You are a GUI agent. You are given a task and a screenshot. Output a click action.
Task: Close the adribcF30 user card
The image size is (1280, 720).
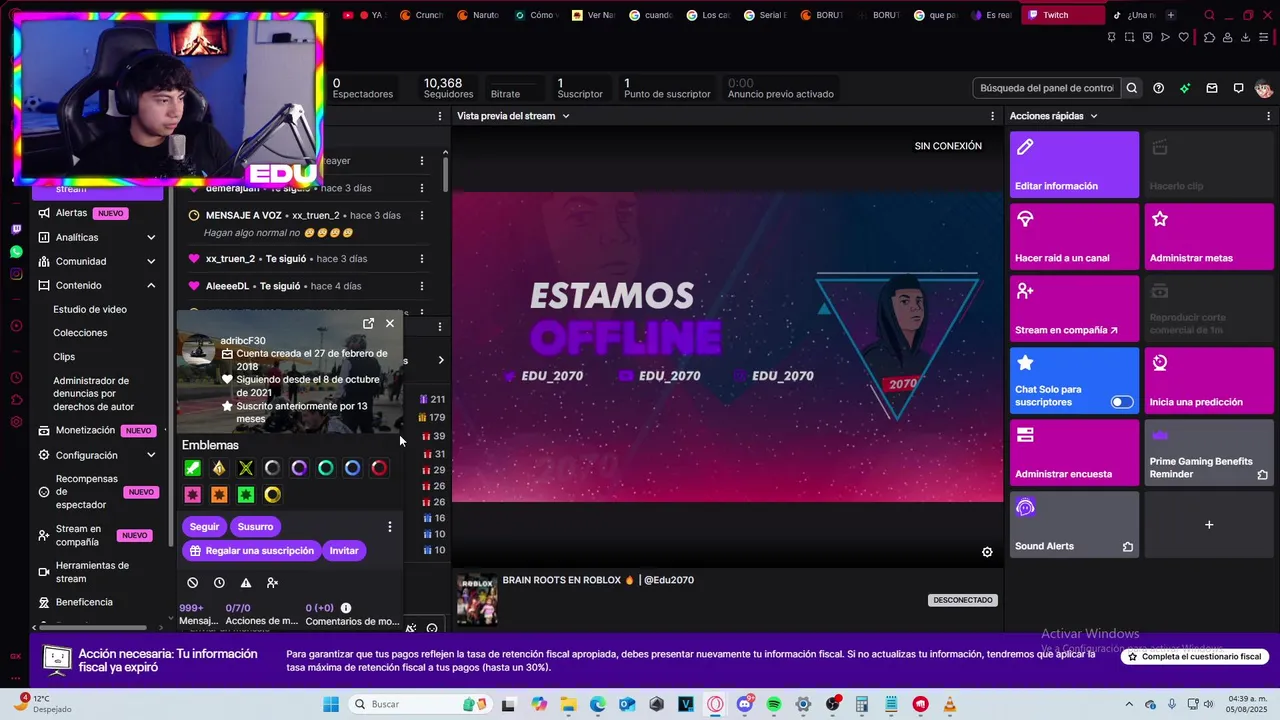(x=390, y=323)
